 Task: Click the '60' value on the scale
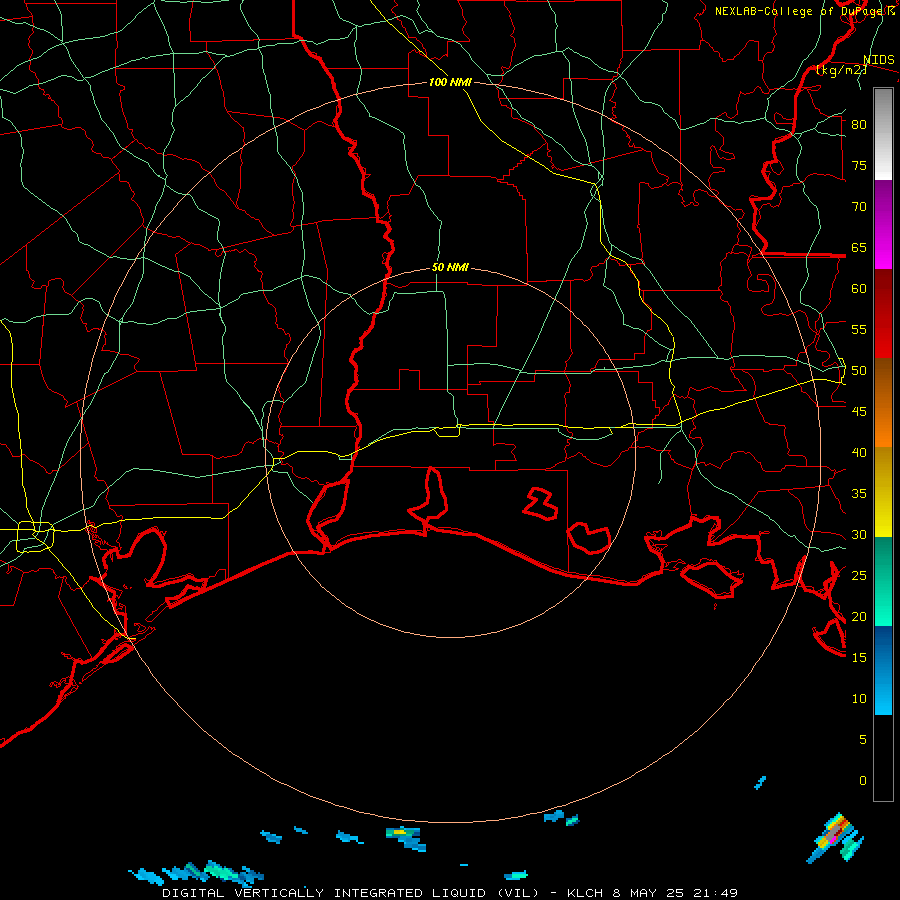click(859, 289)
